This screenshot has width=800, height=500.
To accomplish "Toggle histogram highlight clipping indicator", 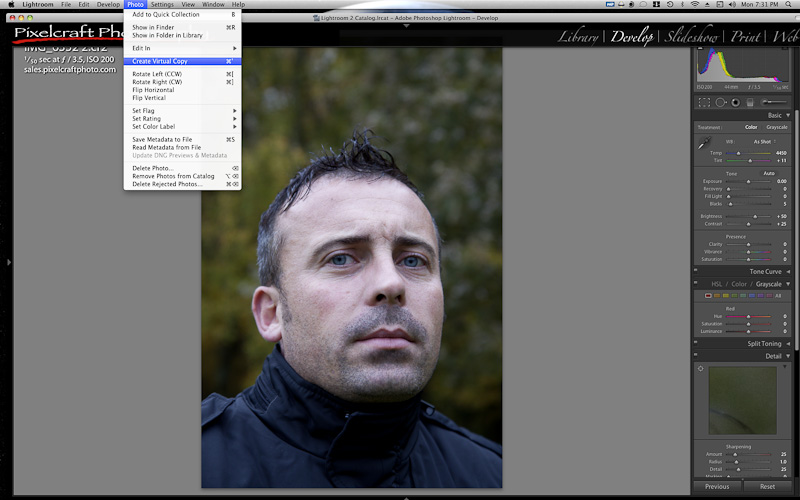I will pyautogui.click(x=785, y=48).
